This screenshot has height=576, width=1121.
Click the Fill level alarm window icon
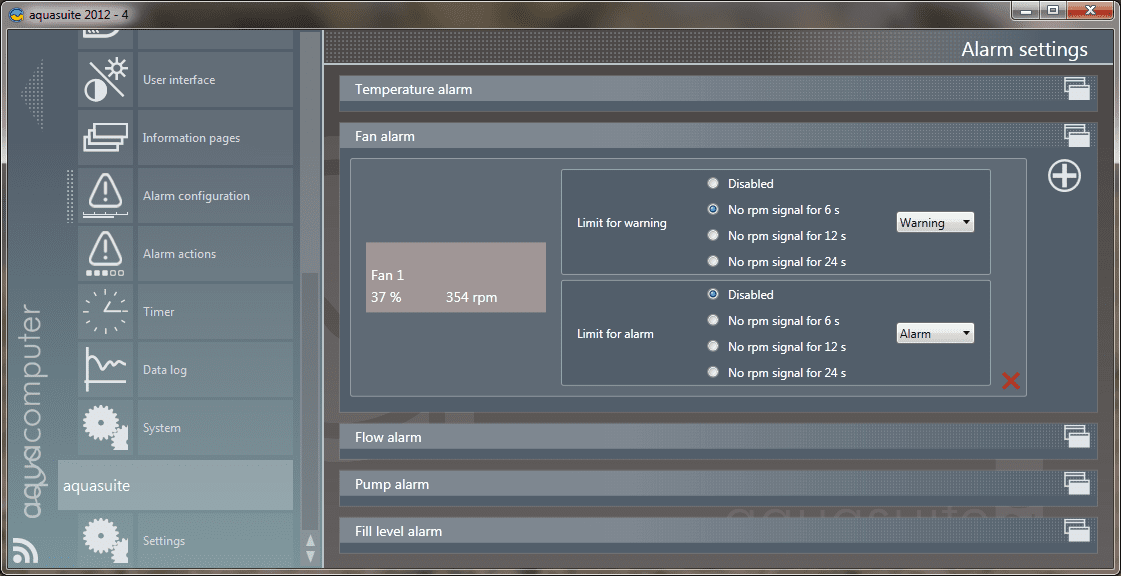coord(1077,531)
